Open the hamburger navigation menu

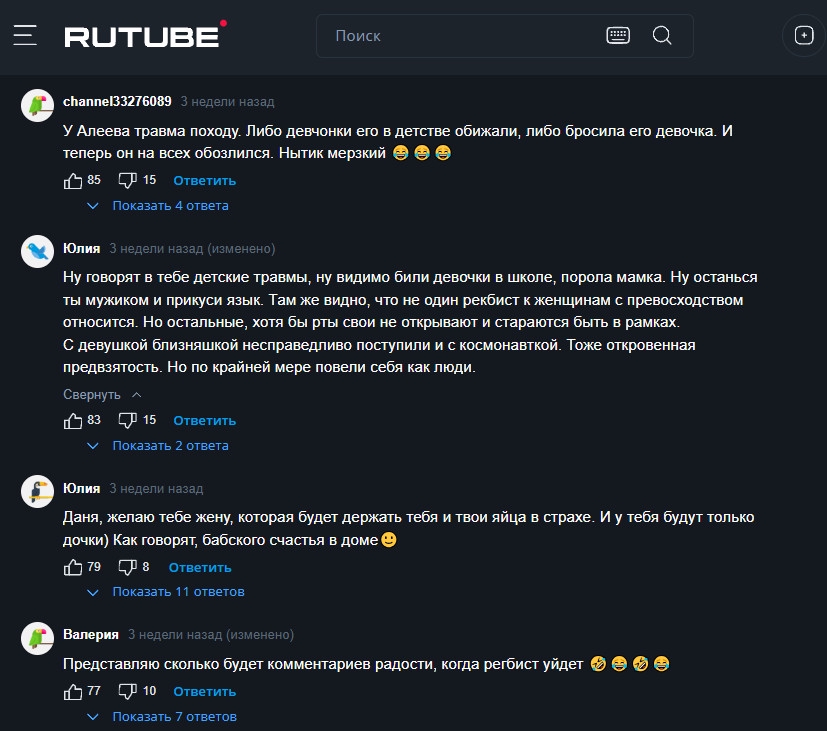(x=25, y=35)
